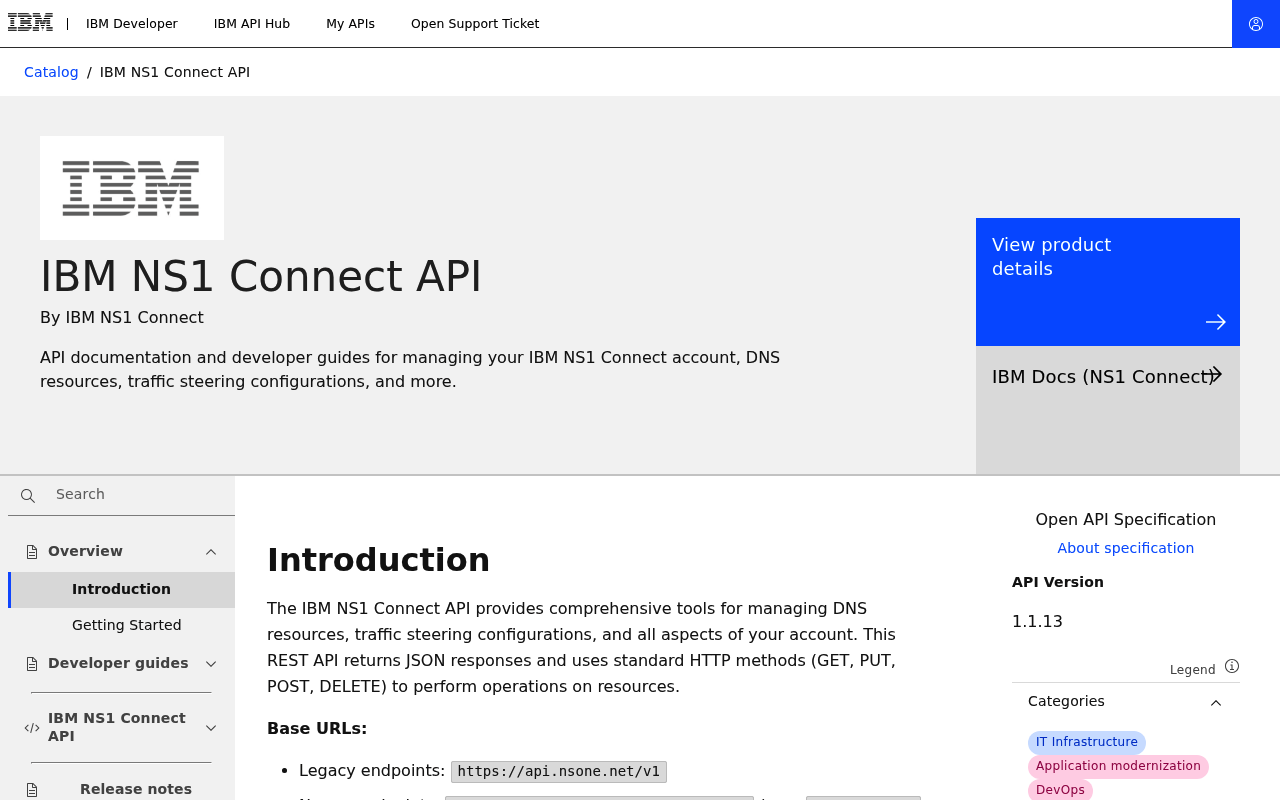Screen dimensions: 1280x800
Task: Expand the Developer guides section
Action: (x=211, y=664)
